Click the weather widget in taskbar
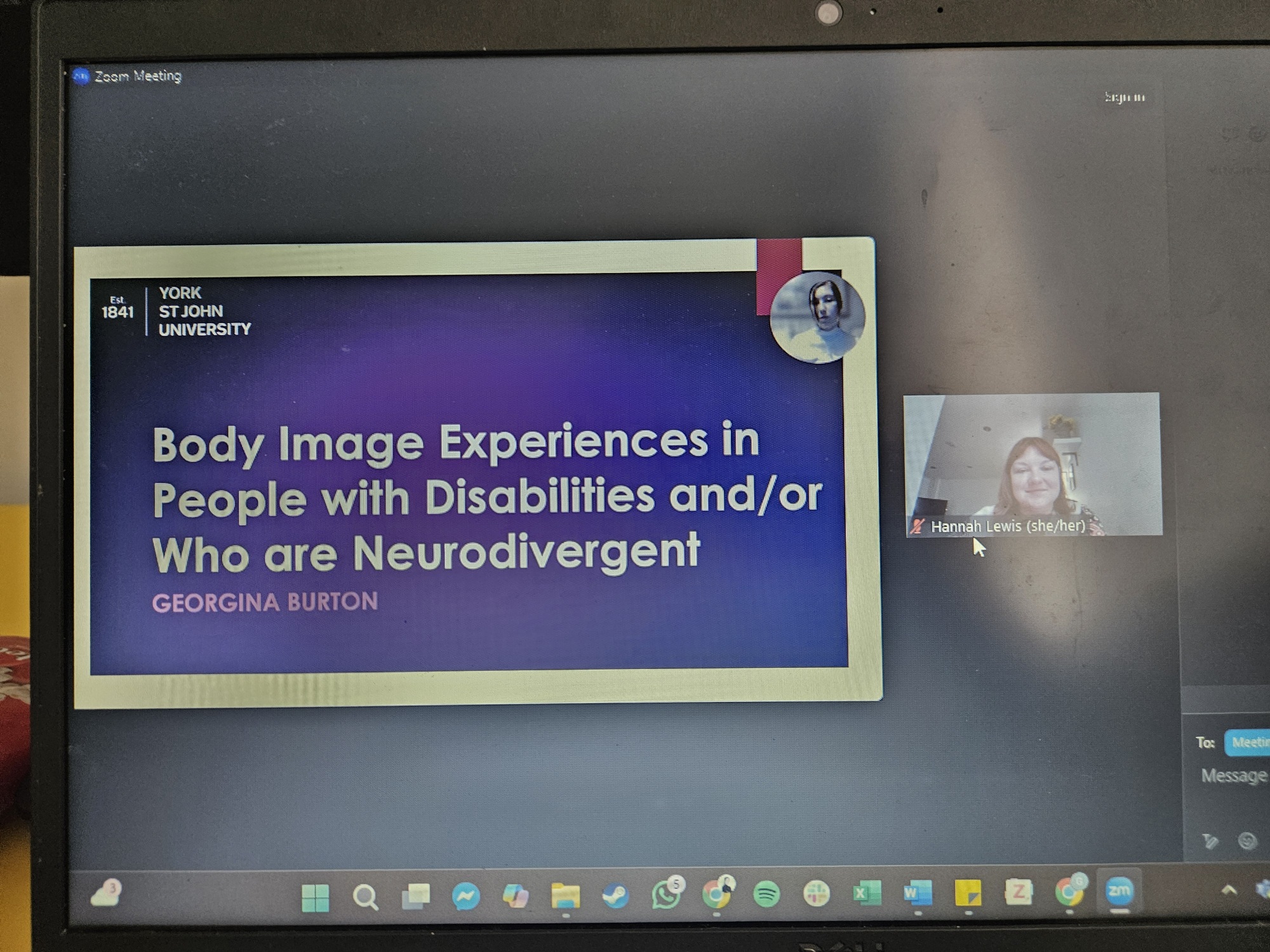This screenshot has width=1270, height=952. [106, 894]
